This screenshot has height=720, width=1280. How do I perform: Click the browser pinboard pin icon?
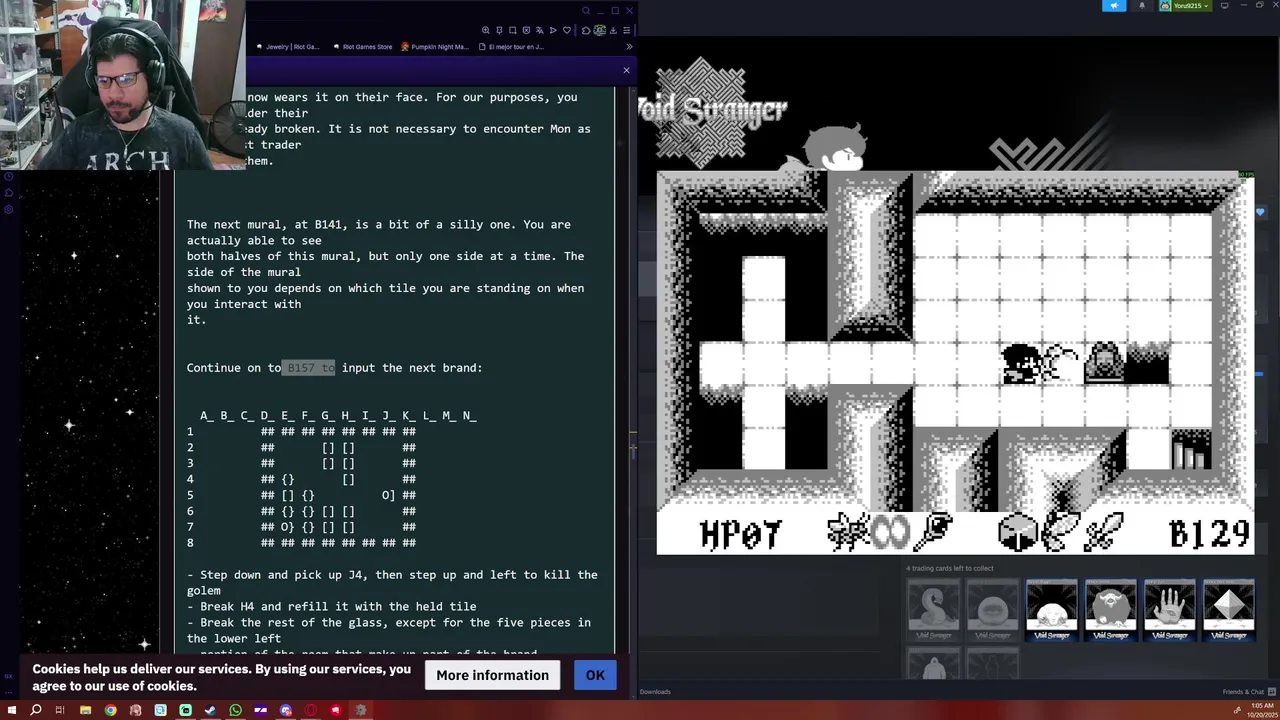pos(499,30)
